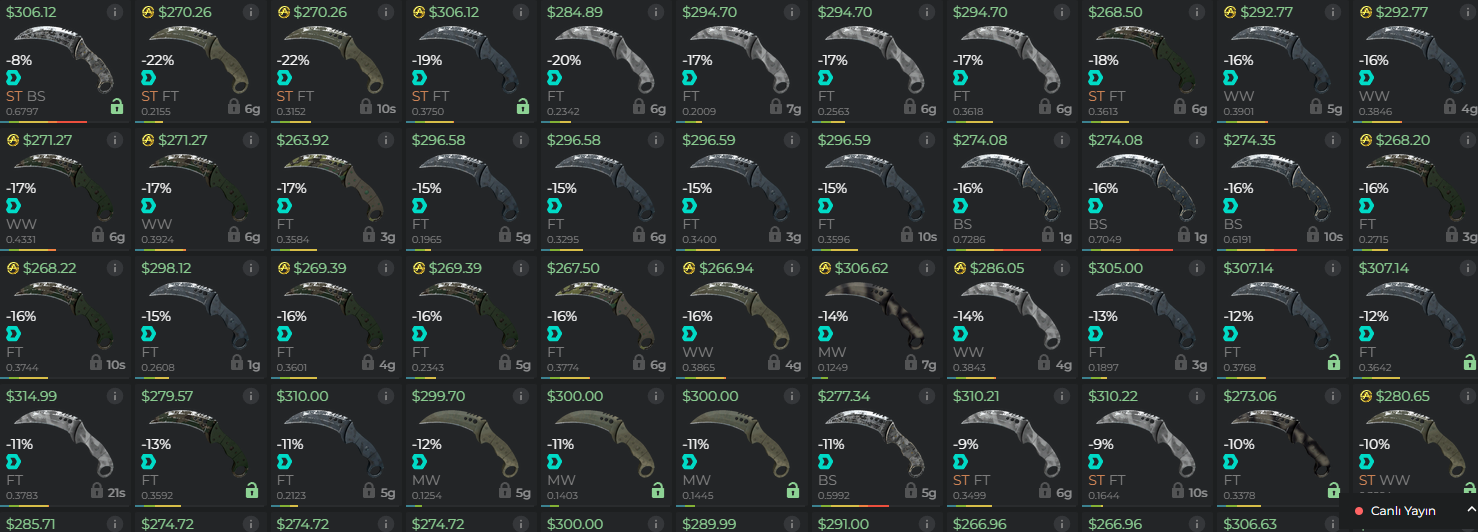
Task: Select the $268.50 ST FT knife card
Action: pos(1147,61)
